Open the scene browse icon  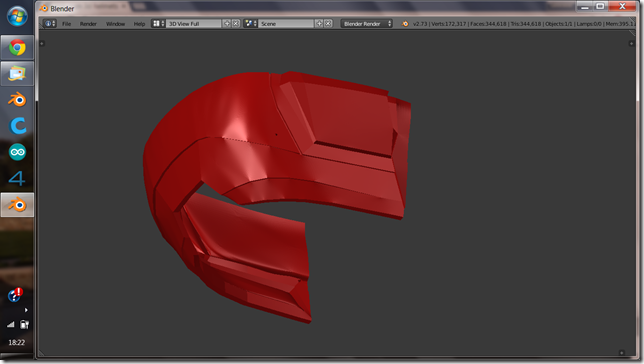(x=251, y=23)
